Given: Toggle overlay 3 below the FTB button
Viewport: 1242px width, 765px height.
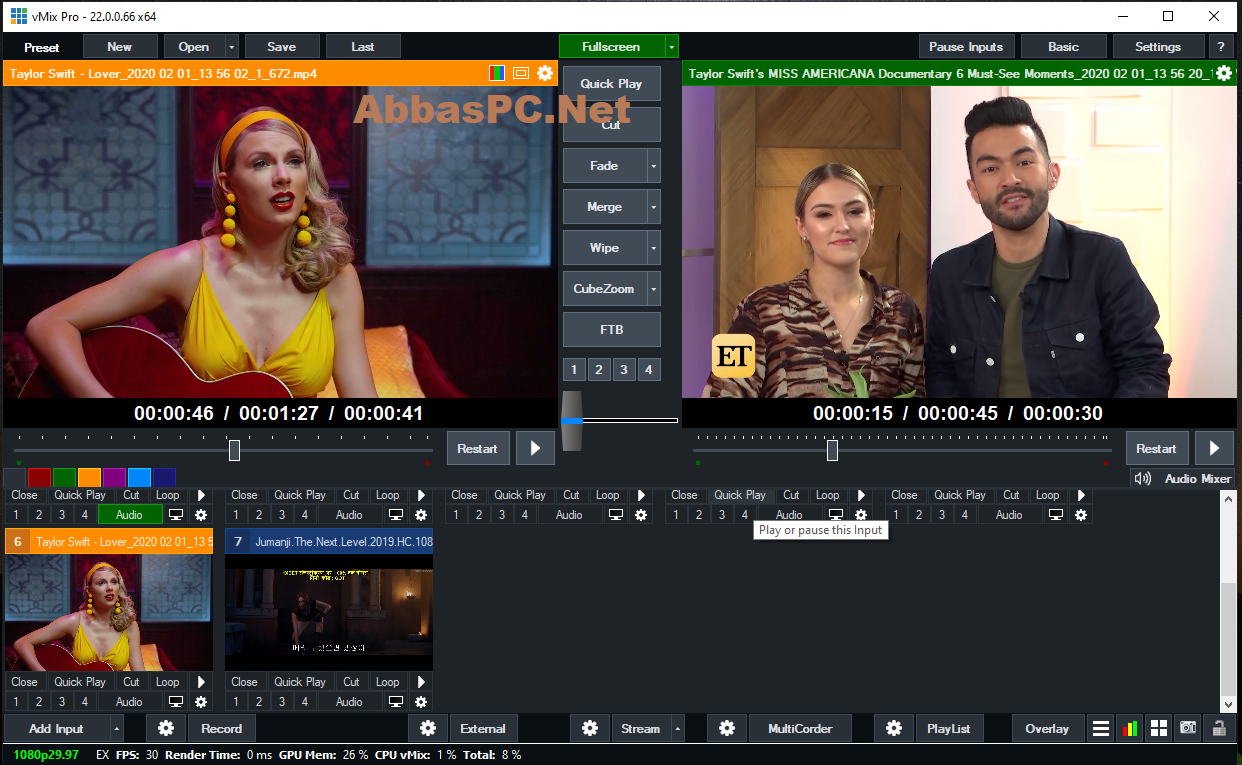Looking at the screenshot, I should click(624, 370).
